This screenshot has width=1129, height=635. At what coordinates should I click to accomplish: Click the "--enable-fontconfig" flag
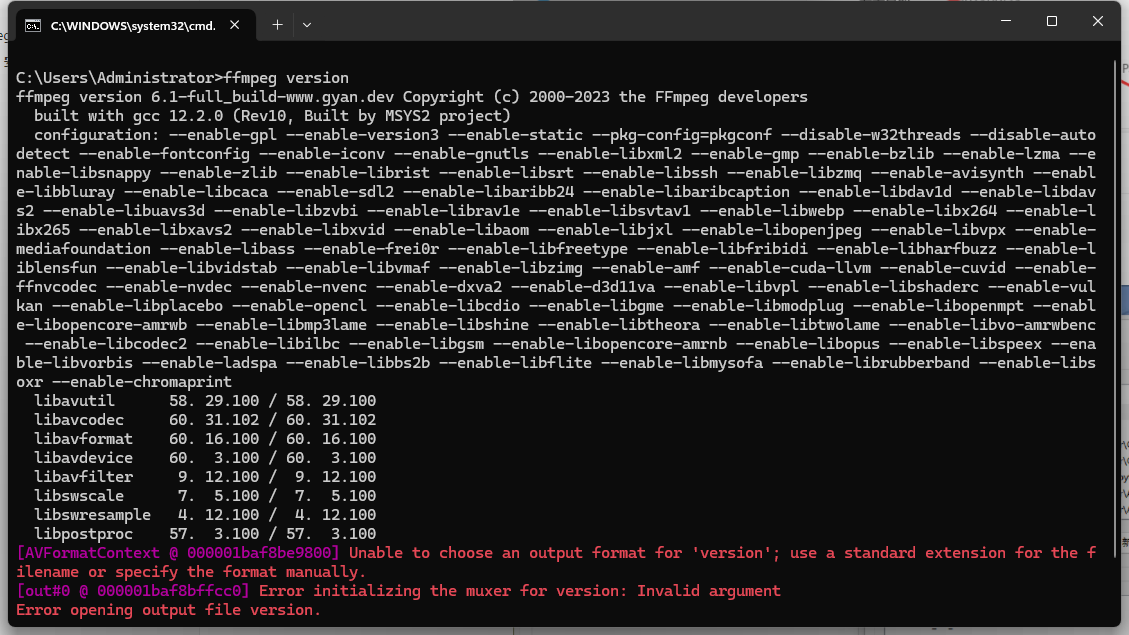click(164, 154)
